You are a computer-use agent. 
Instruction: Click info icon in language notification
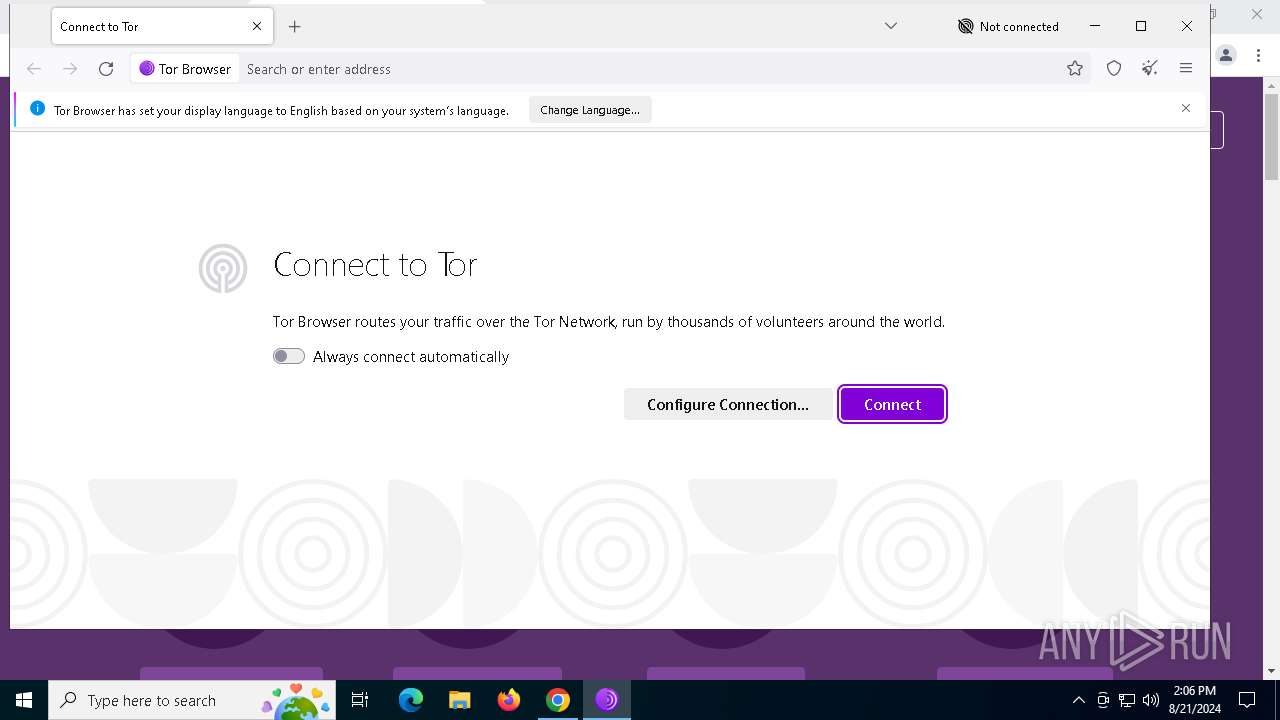[37, 109]
